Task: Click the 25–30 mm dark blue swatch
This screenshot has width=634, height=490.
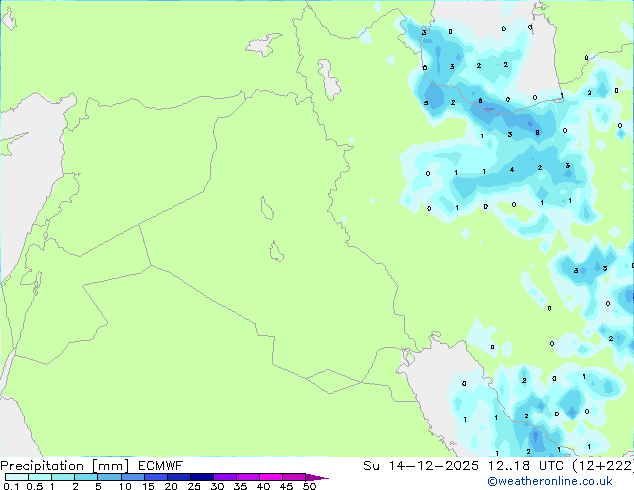Action: pos(202,477)
